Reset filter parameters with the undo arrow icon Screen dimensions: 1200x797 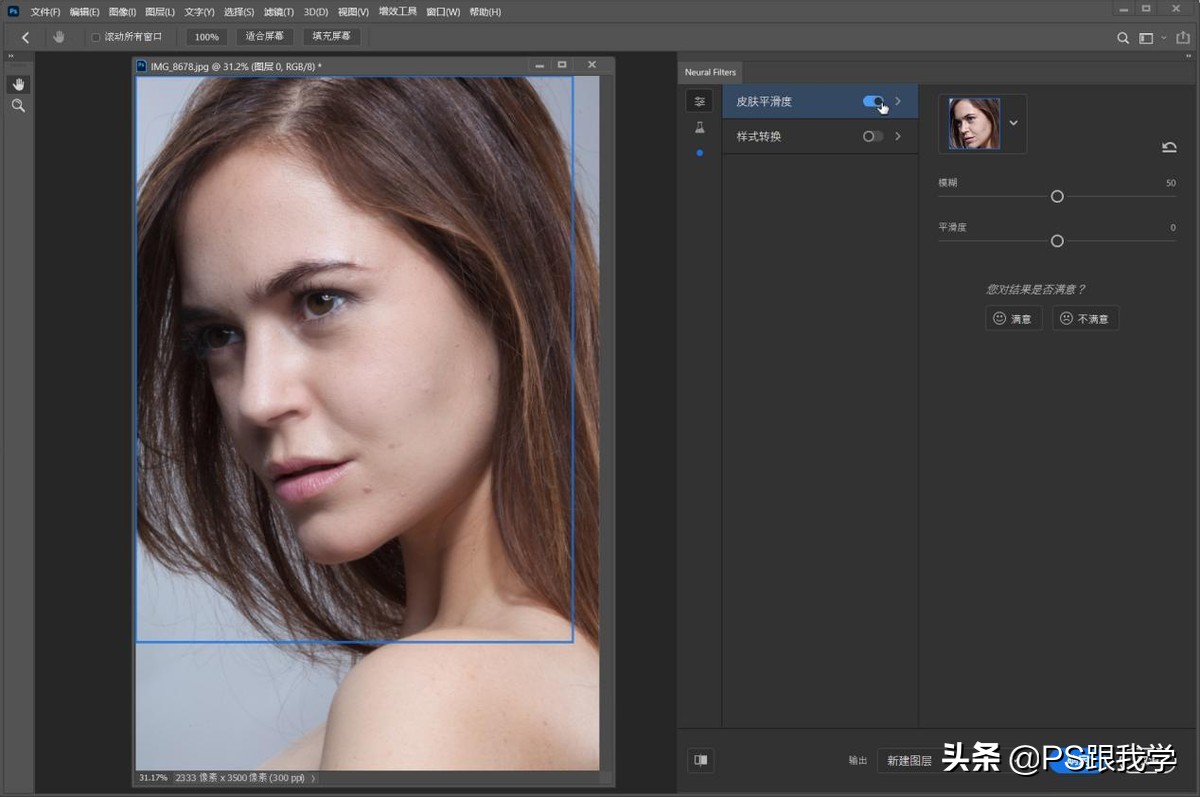point(1169,148)
